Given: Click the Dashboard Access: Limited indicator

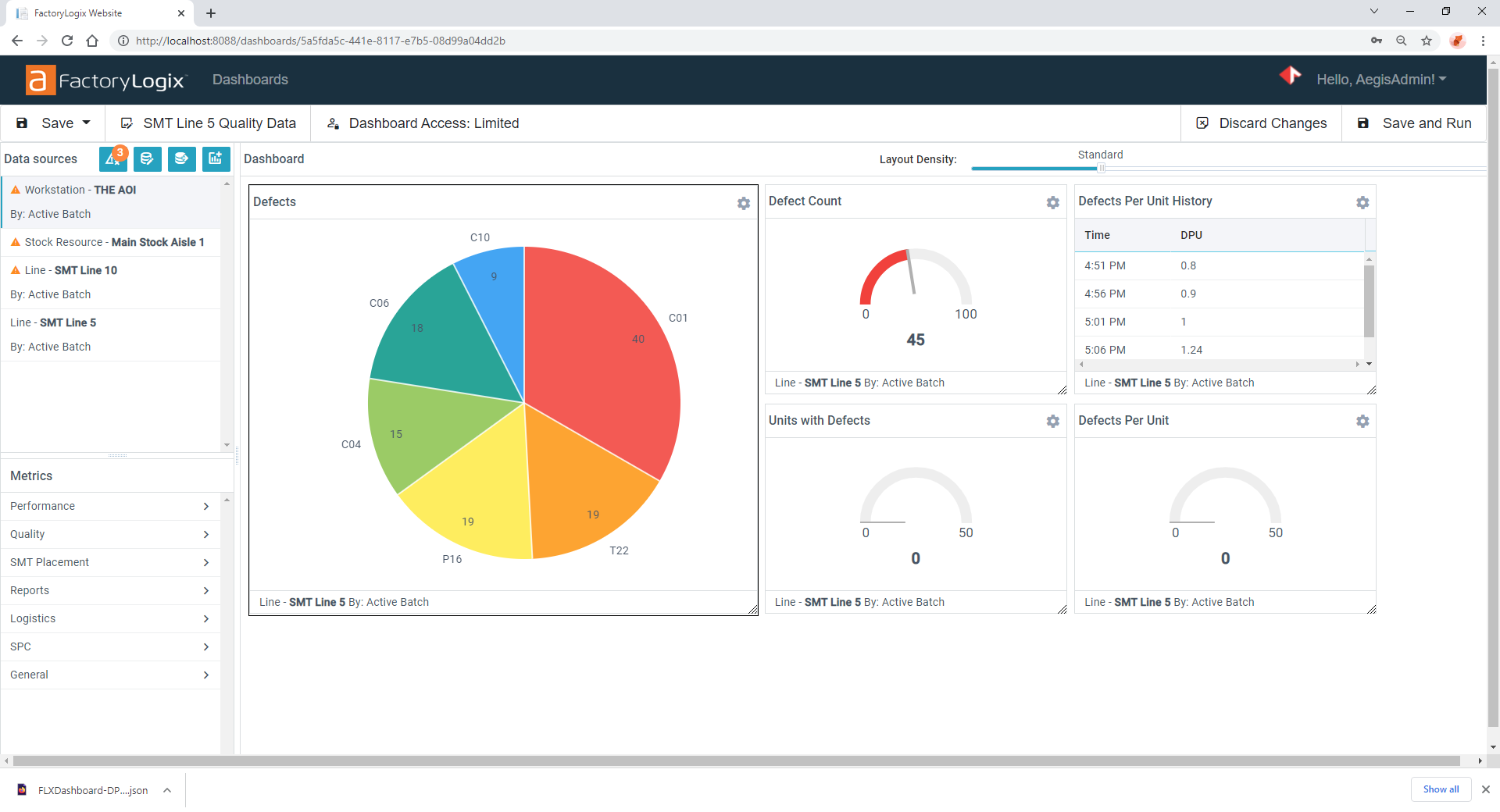Looking at the screenshot, I should coord(421,123).
